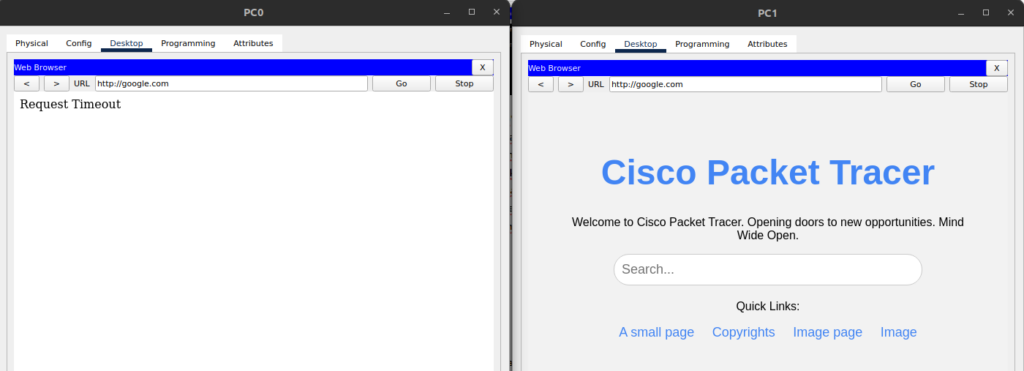The height and width of the screenshot is (371, 1024).
Task: Select Desktop tab in PC0 window
Action: [x=126, y=44]
